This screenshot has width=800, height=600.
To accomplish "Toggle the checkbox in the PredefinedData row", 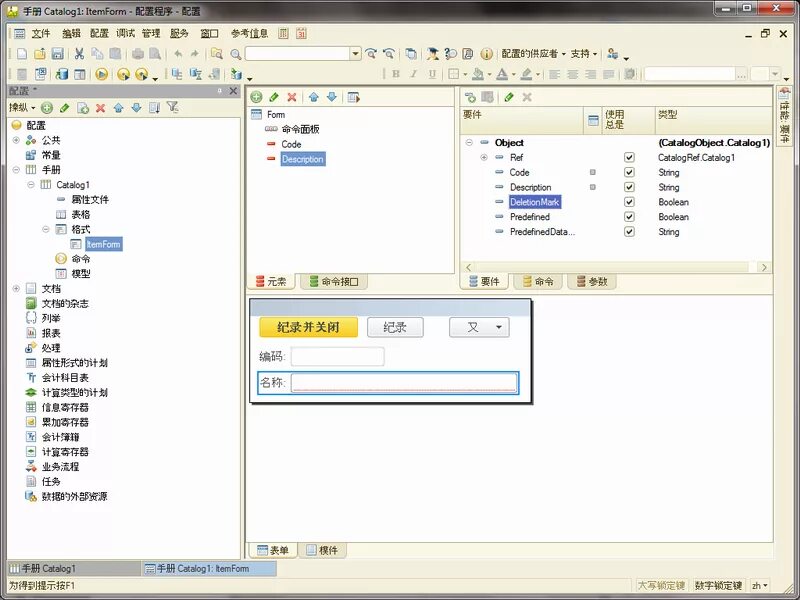I will 629,232.
